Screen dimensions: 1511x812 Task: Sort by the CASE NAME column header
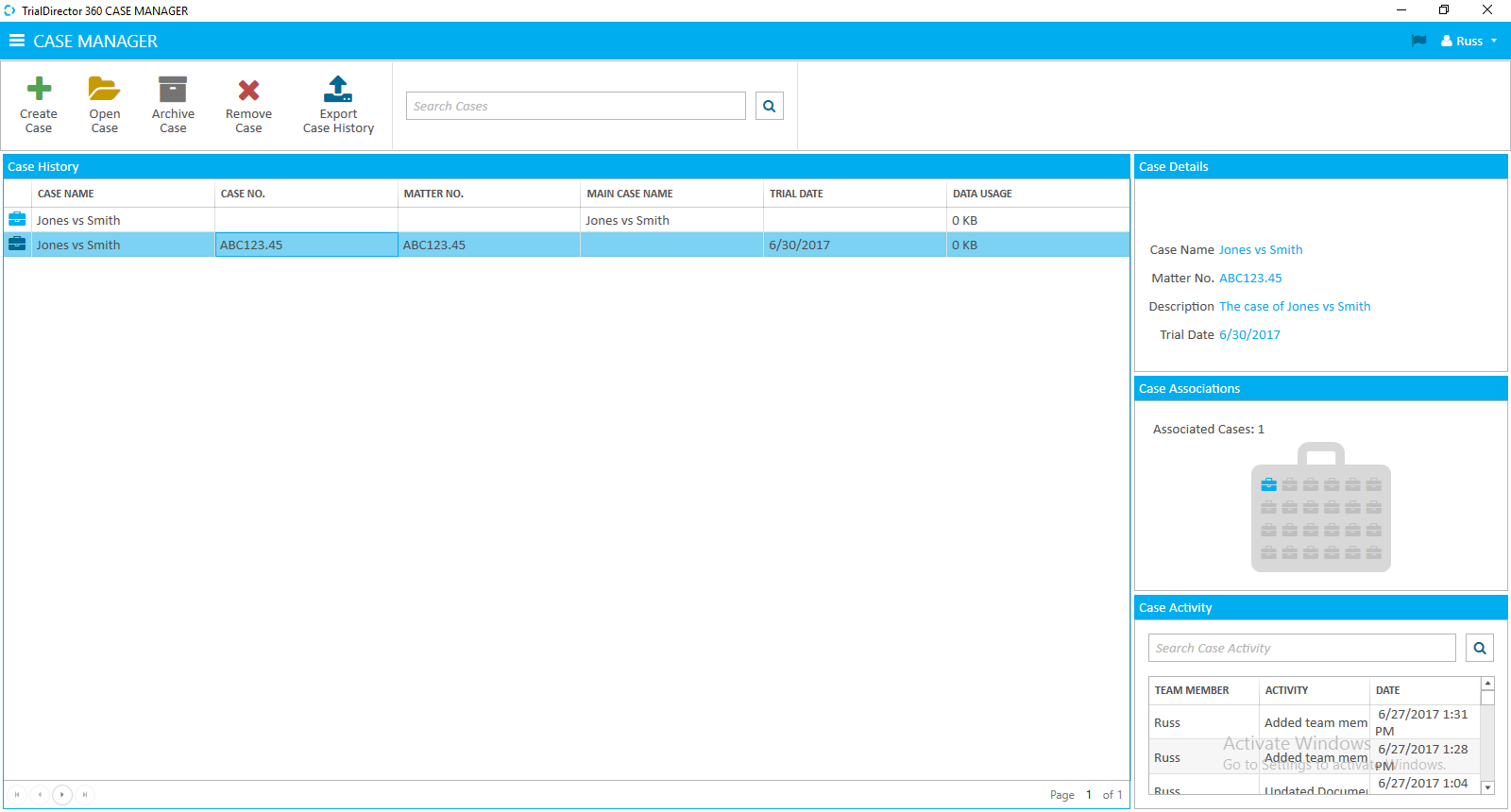coord(66,194)
